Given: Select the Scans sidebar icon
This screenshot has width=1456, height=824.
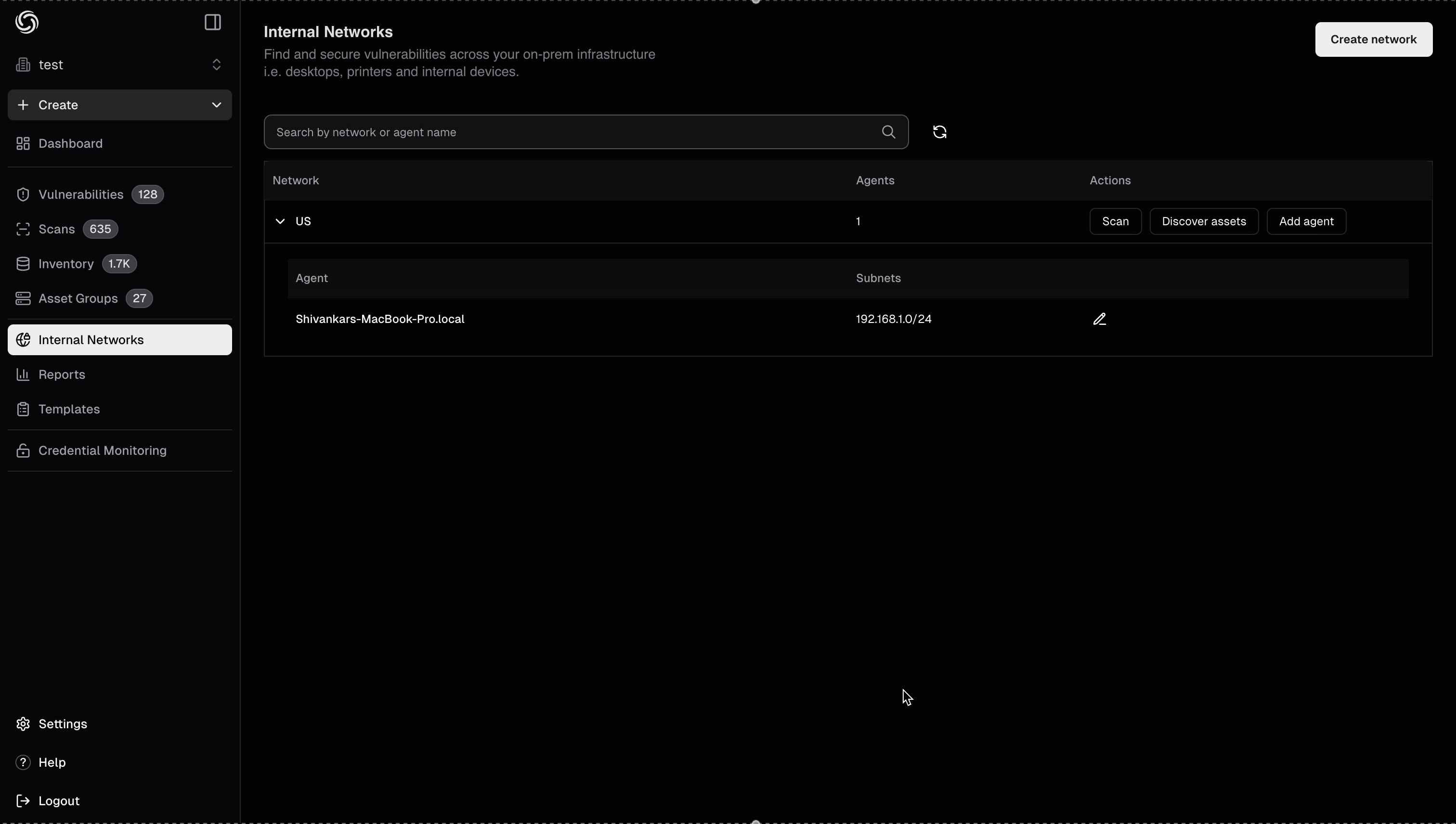Looking at the screenshot, I should (23, 229).
